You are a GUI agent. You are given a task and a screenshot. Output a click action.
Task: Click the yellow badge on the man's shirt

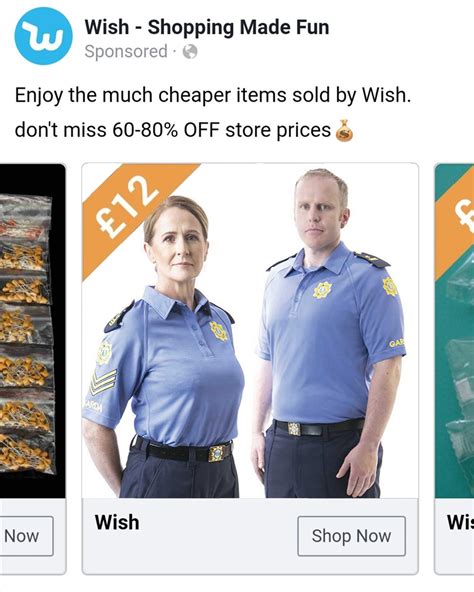click(x=322, y=290)
